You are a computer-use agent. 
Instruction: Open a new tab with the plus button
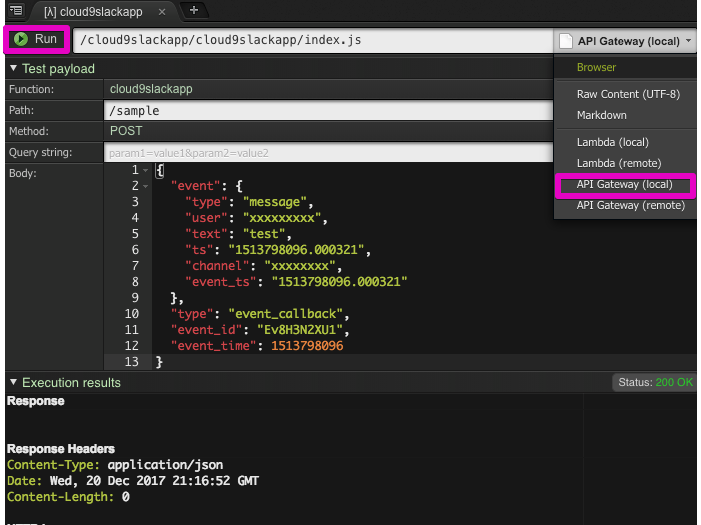pos(194,10)
